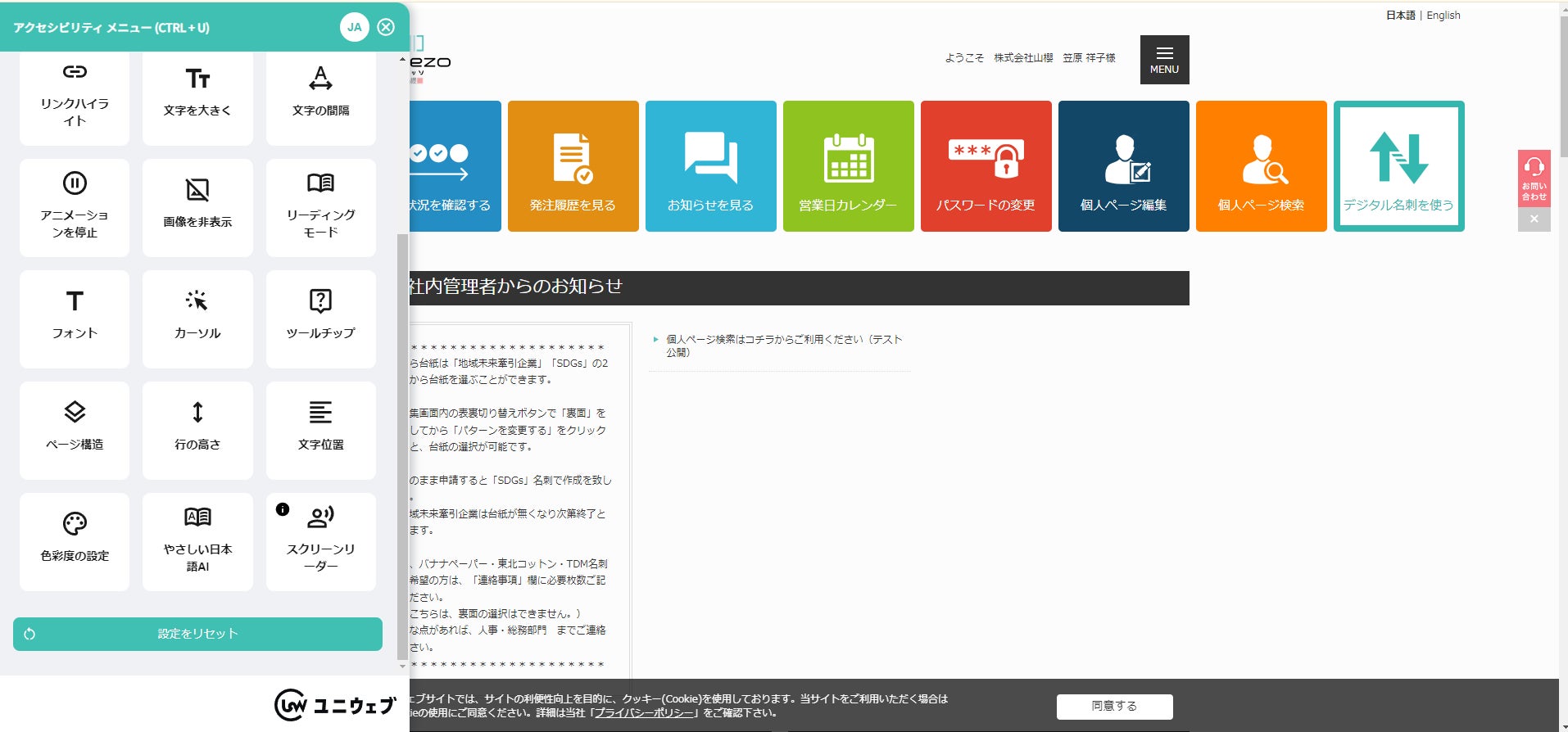This screenshot has height=732, width=1568.
Task: Open the JA language selector
Action: coord(354,27)
